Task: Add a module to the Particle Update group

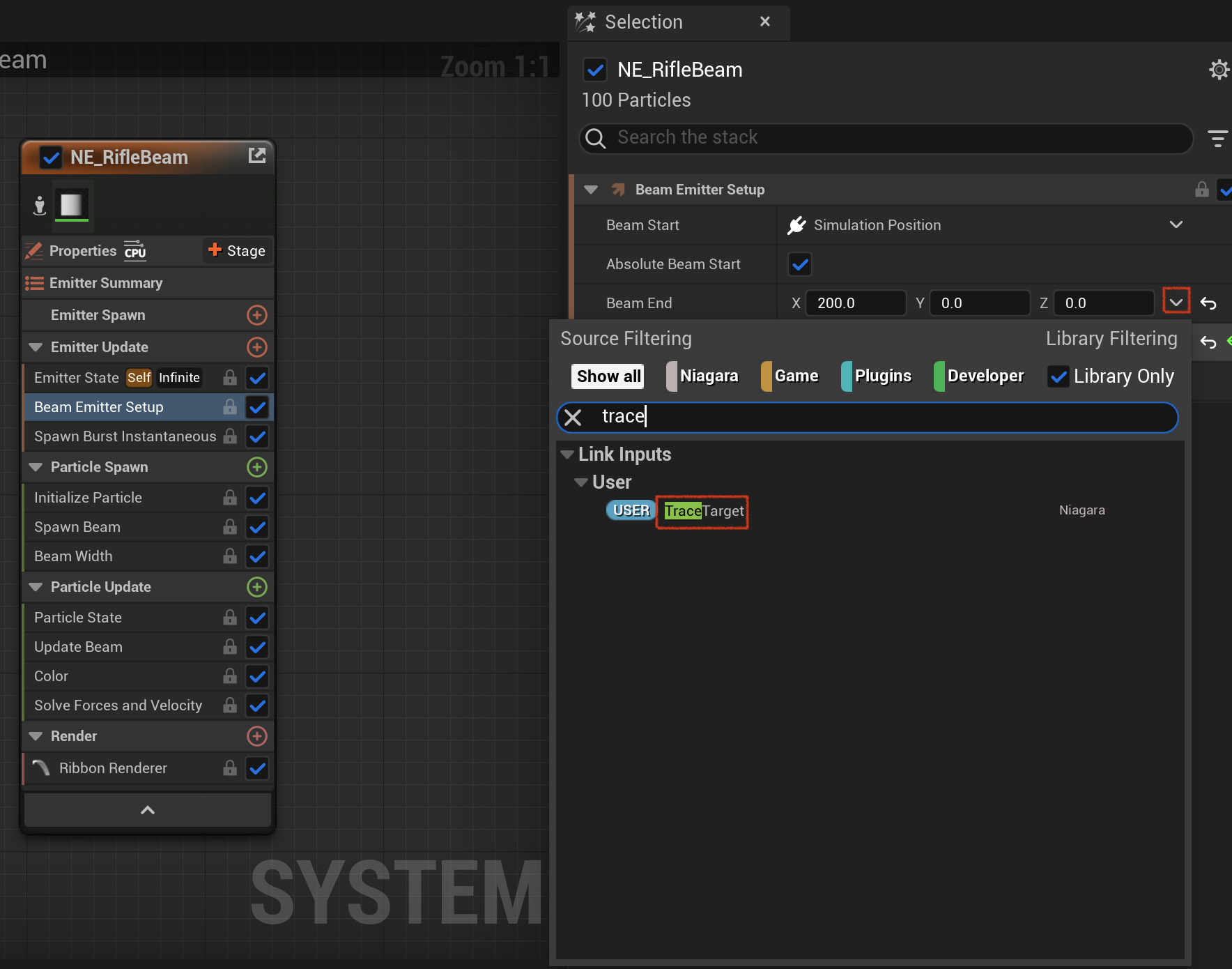Action: coord(257,587)
